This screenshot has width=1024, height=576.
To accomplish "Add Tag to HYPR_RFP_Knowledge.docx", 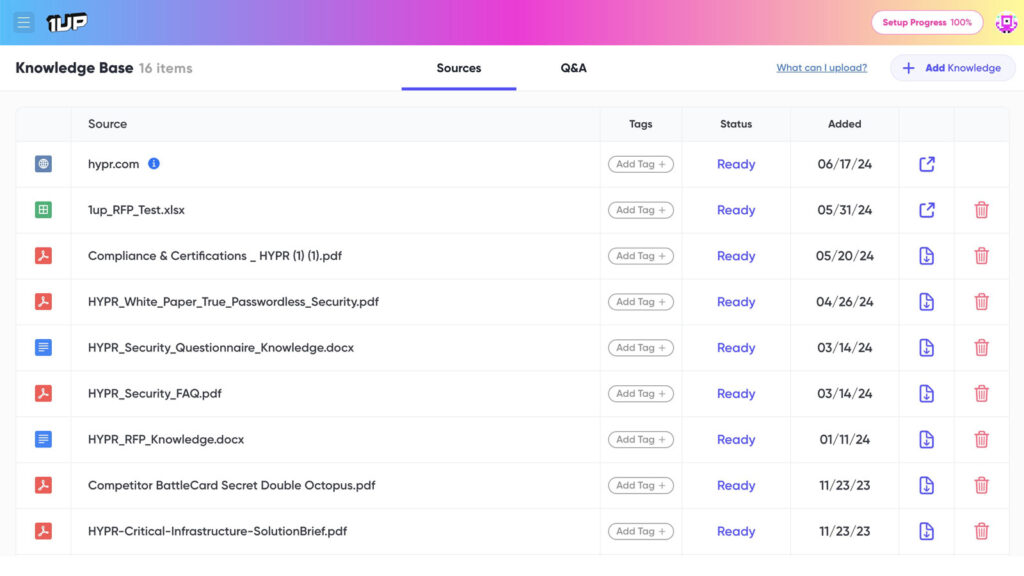I will point(641,440).
